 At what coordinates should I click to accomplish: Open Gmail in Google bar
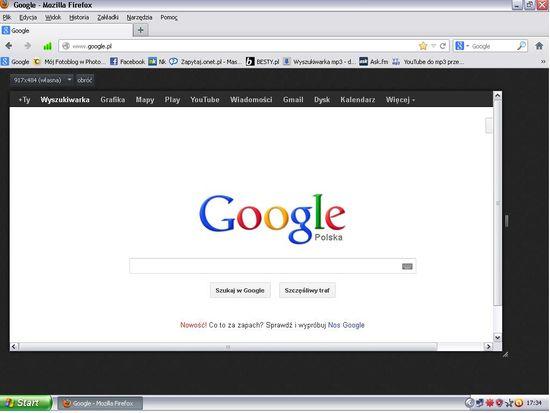tap(293, 100)
